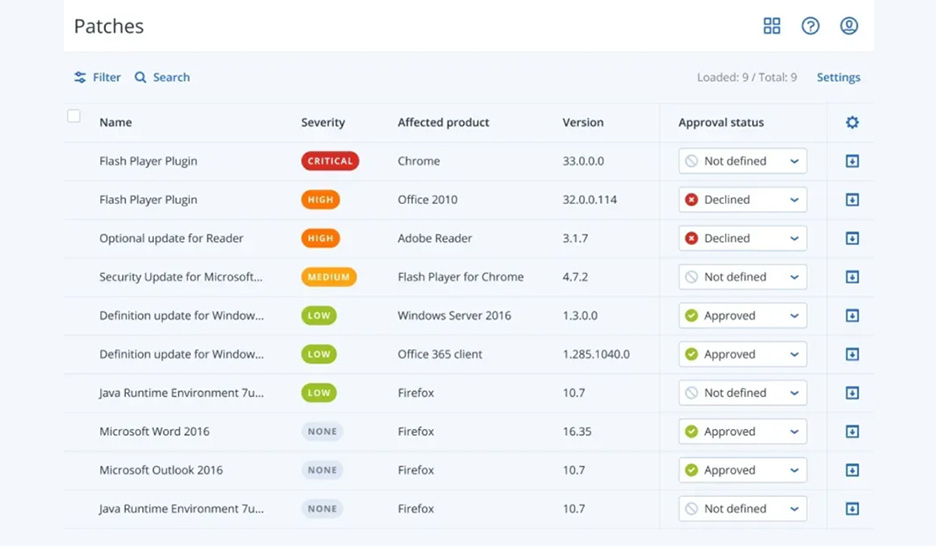The height and width of the screenshot is (546, 936).
Task: Sort by the Severity column header
Action: click(x=323, y=122)
